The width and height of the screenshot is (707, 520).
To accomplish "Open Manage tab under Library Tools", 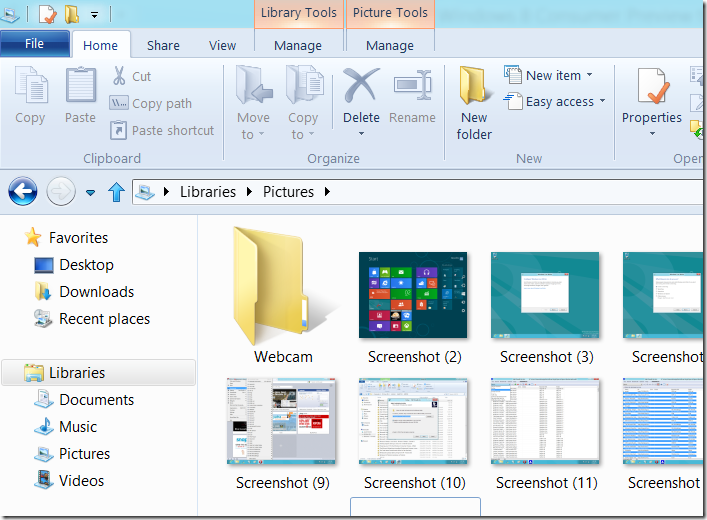I will 298,45.
